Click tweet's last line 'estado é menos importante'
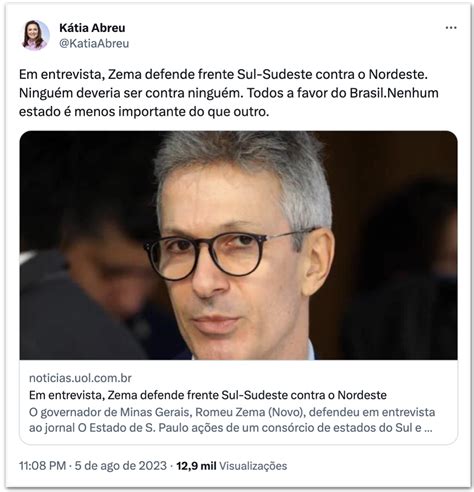474x492 pixels. [x=144, y=112]
